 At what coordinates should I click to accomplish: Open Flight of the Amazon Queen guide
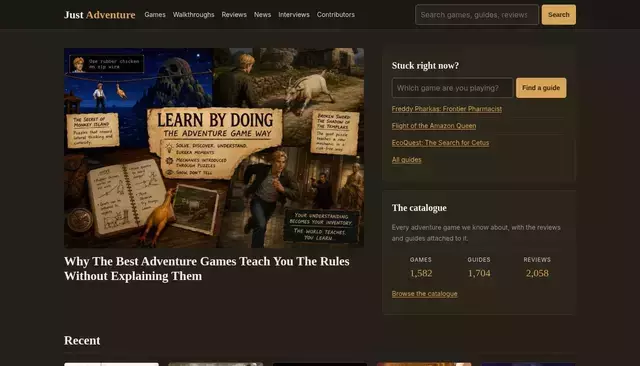point(433,126)
